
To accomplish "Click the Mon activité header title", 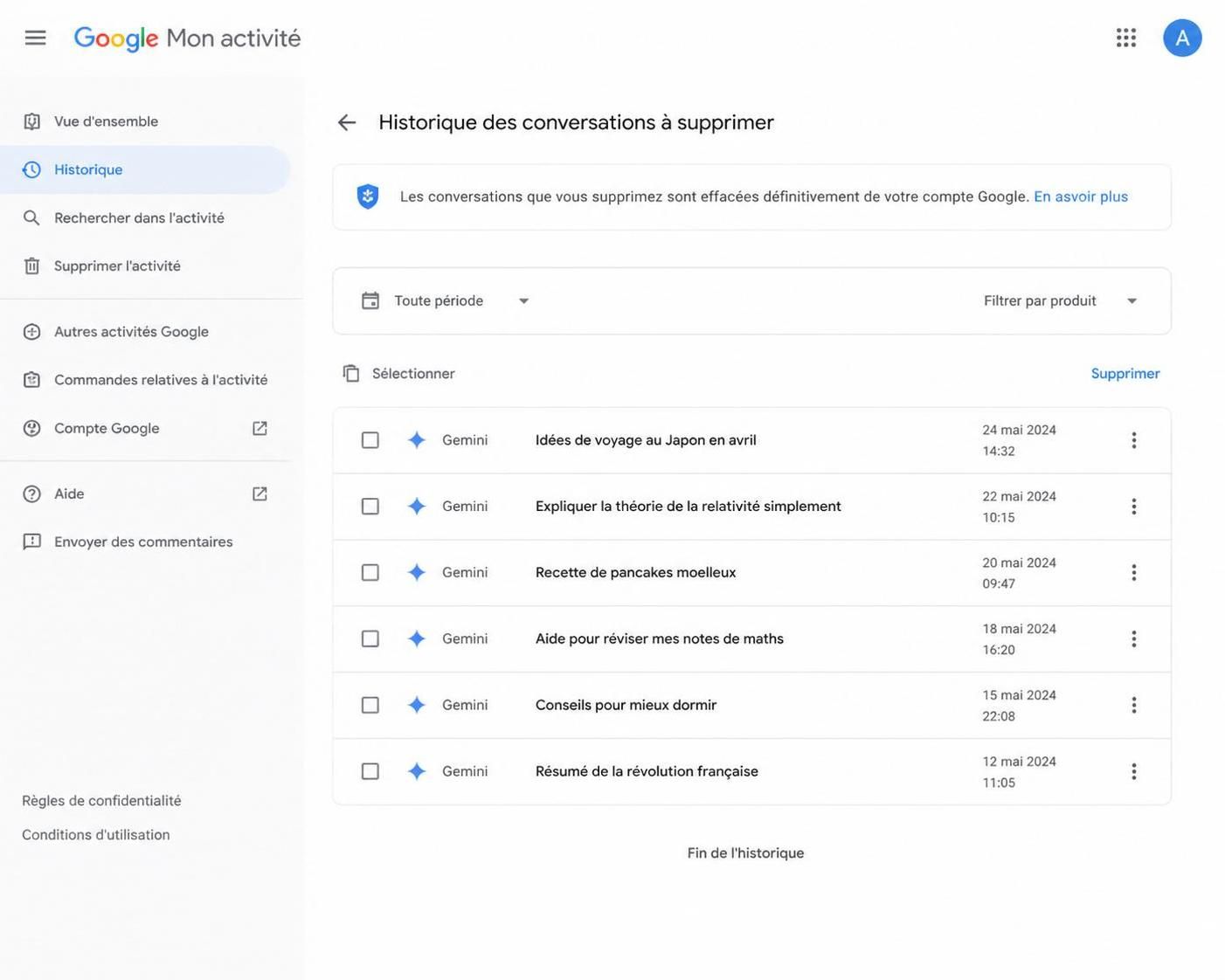I will 233,38.
